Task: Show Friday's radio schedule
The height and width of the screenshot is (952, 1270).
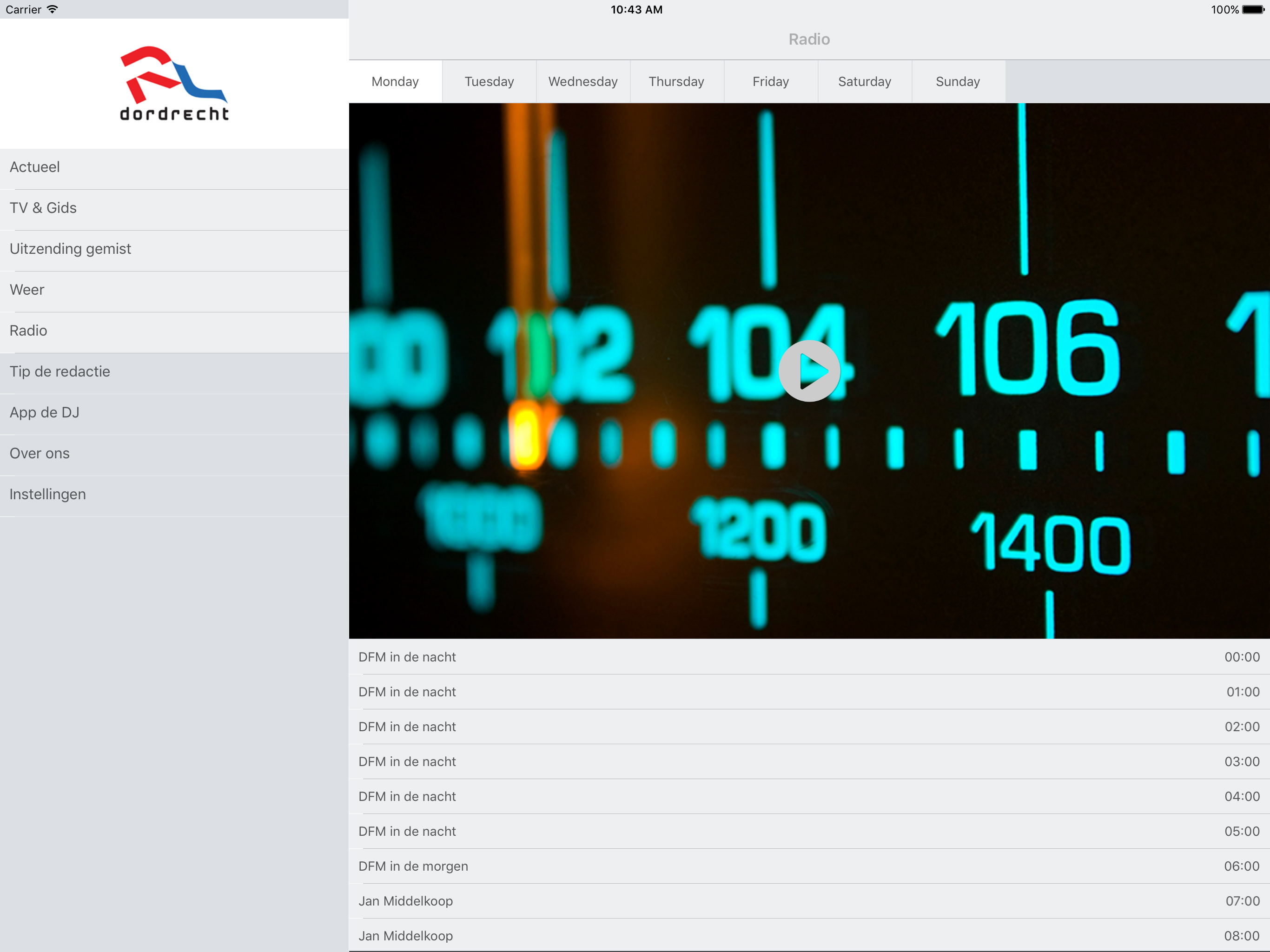Action: click(x=770, y=81)
